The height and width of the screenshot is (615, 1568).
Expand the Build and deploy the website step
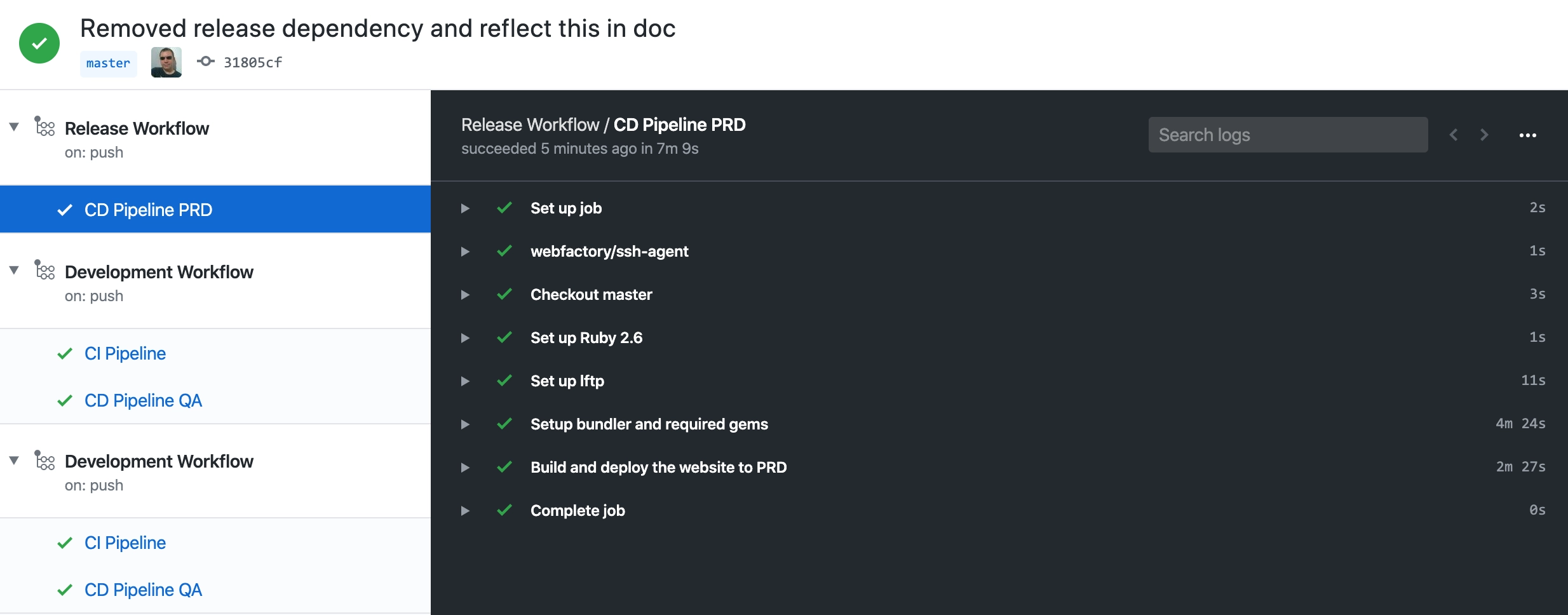(465, 467)
